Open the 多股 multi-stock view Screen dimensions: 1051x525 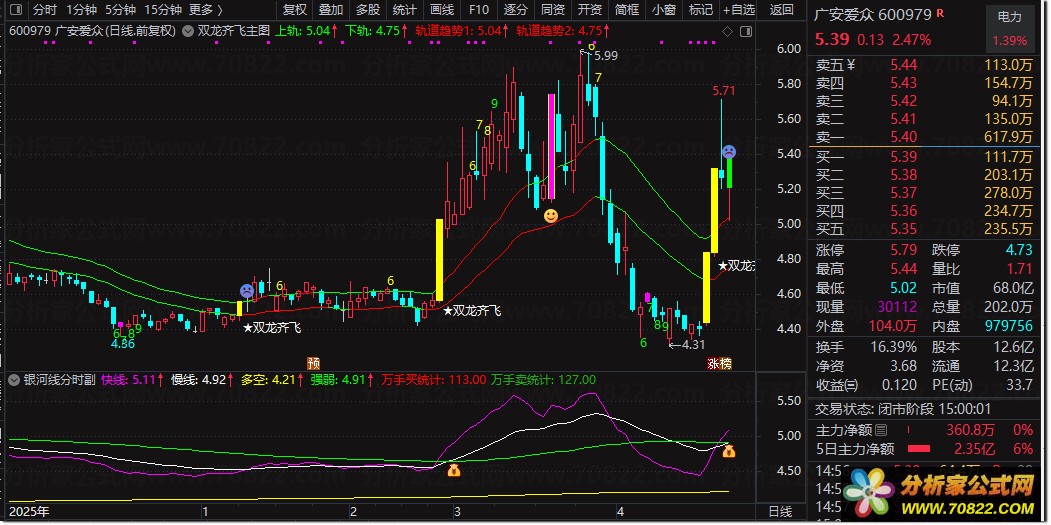click(368, 9)
